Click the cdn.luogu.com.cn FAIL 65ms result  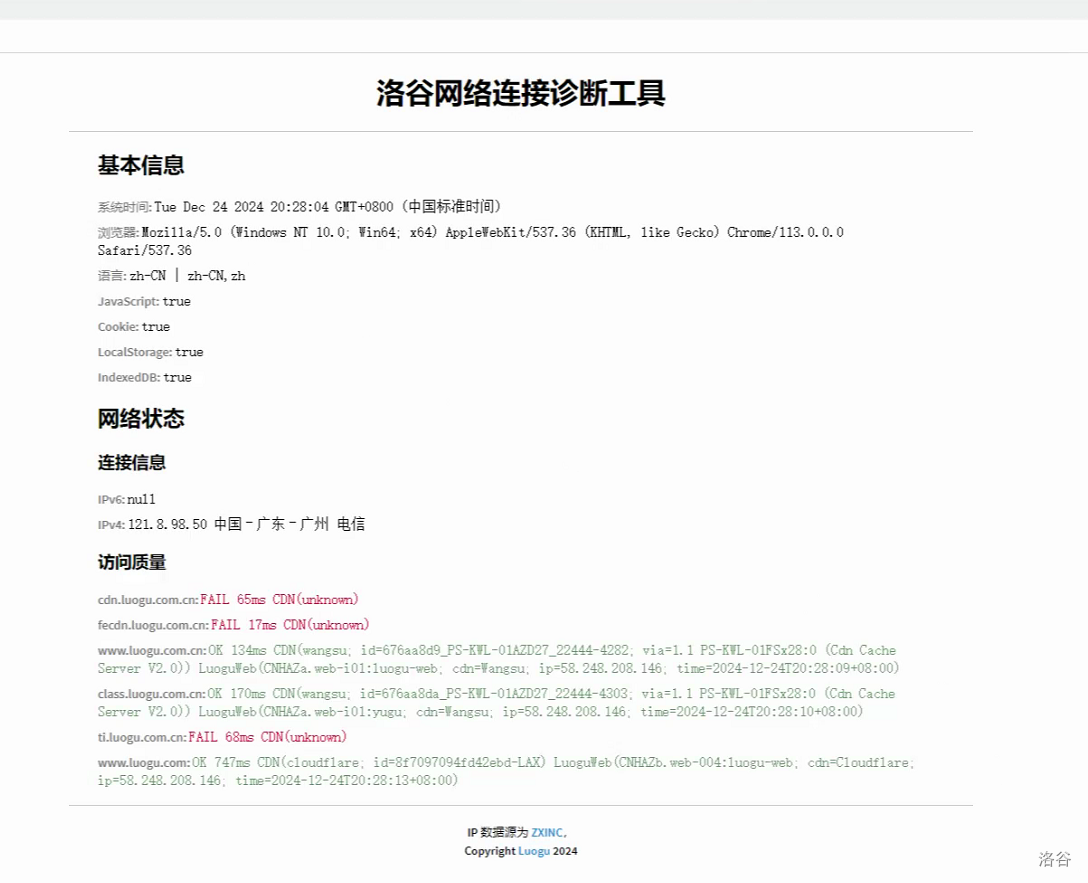[278, 599]
